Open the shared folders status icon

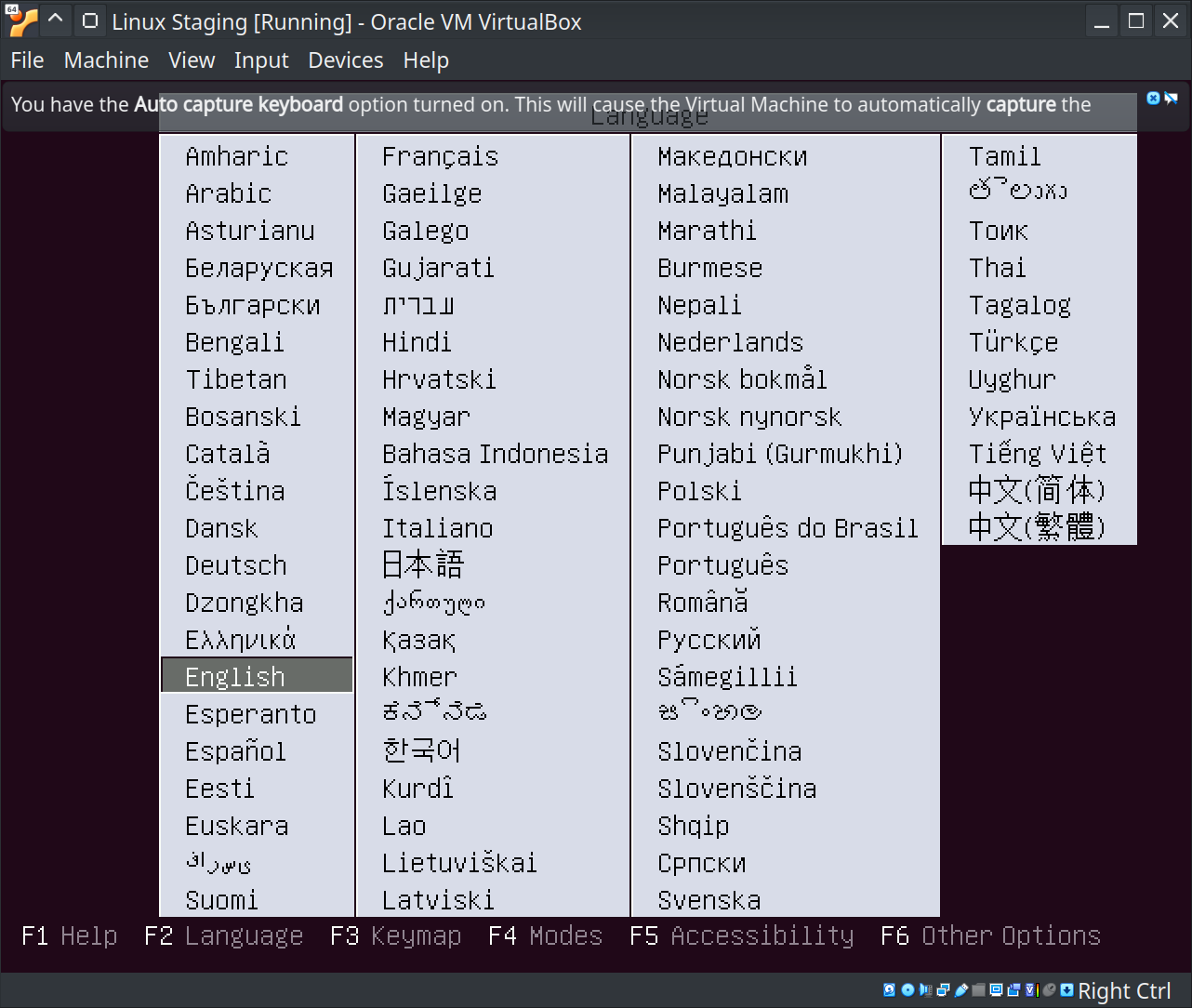[x=978, y=990]
